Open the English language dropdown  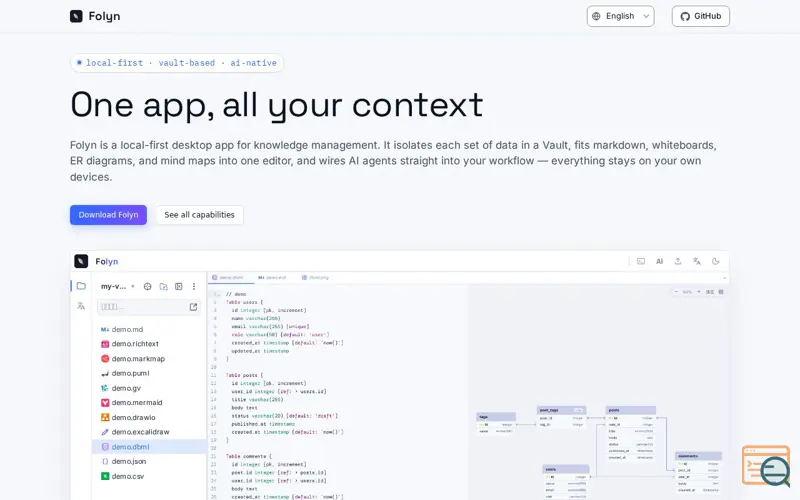pos(620,16)
